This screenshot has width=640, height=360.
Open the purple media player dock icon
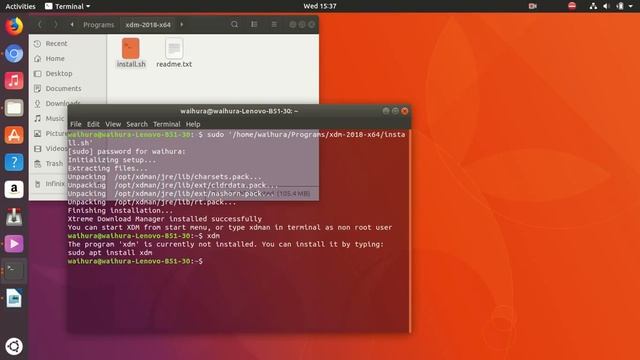click(14, 244)
